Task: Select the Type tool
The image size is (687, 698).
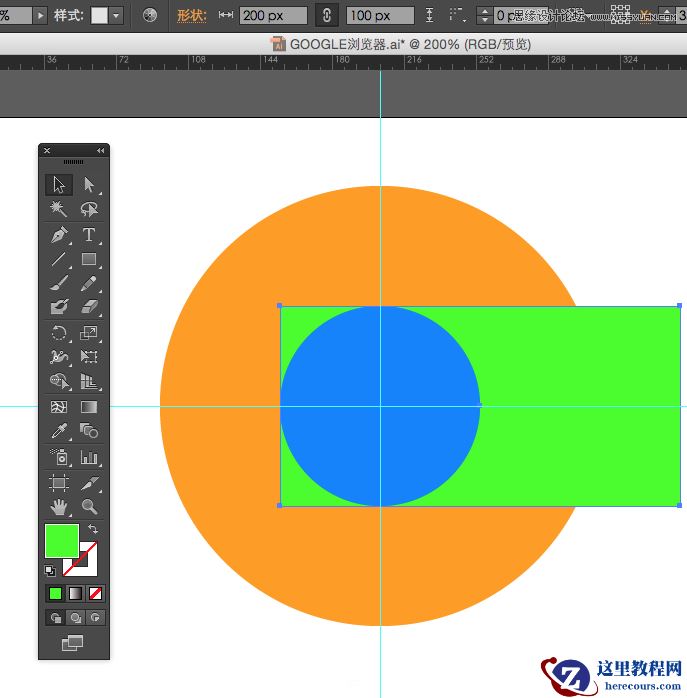Action: 89,235
